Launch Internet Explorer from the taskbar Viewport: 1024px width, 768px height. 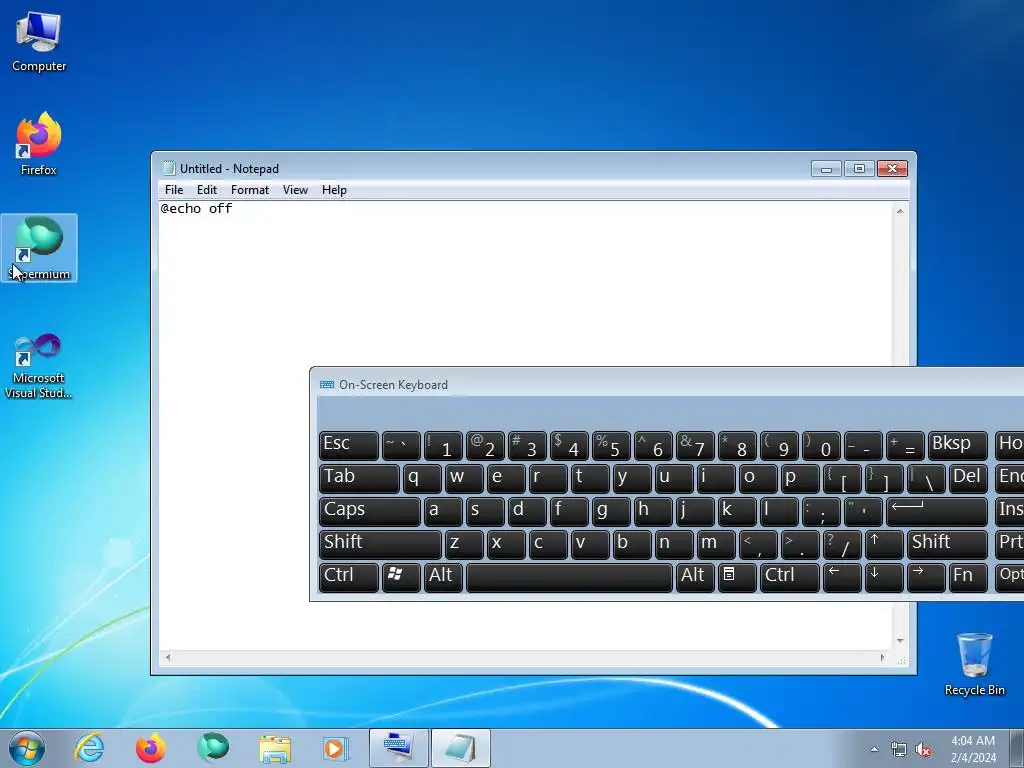point(89,748)
